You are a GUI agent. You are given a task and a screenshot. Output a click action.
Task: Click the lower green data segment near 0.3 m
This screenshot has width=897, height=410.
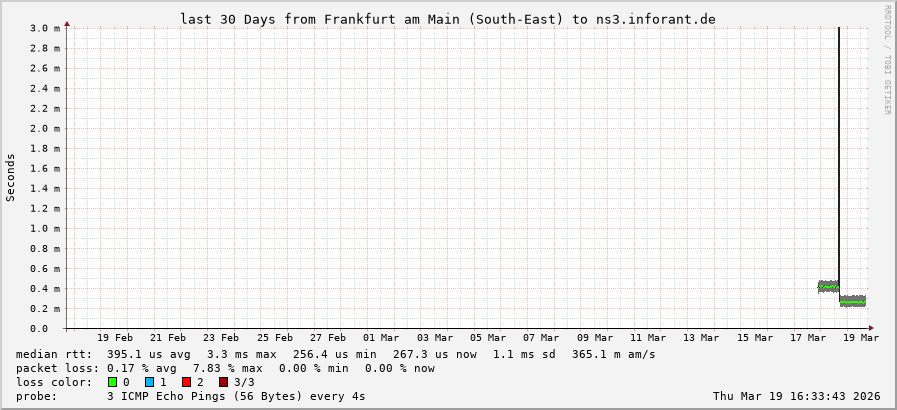pyautogui.click(x=852, y=300)
